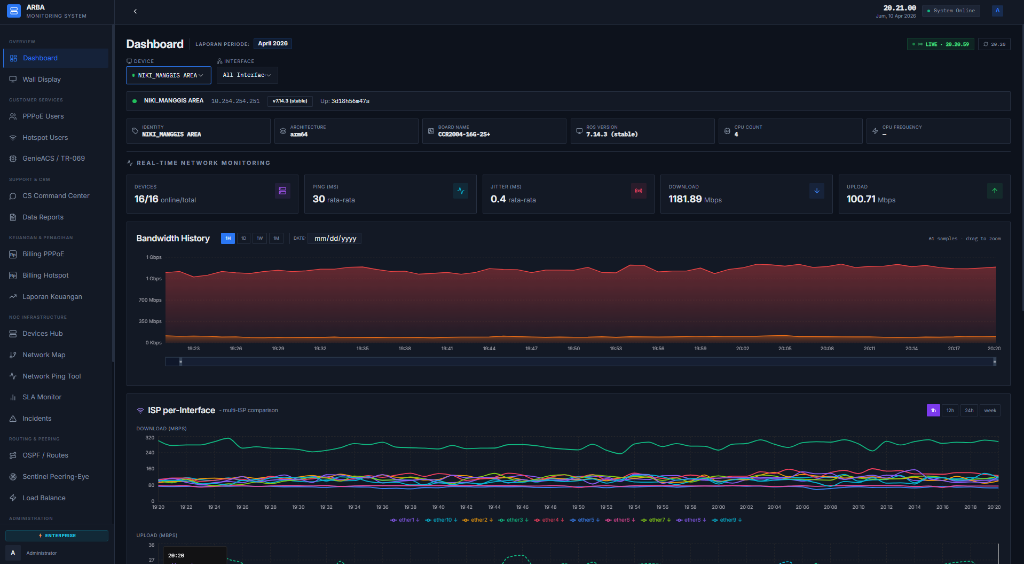The height and width of the screenshot is (564, 1024).
Task: Click the left handle of bandwidth zoom slider
Action: (x=181, y=362)
